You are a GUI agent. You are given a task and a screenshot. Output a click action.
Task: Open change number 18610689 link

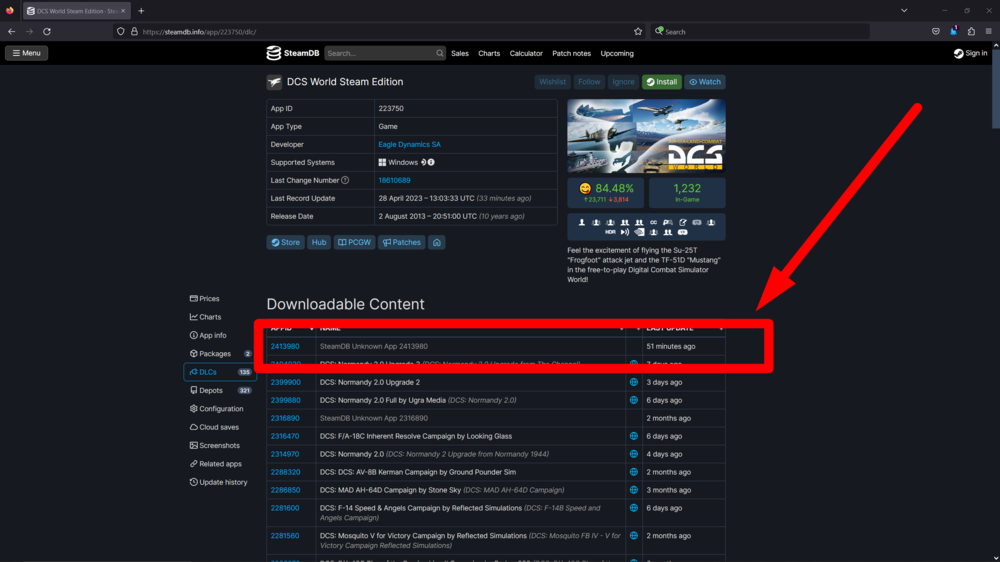pyautogui.click(x=394, y=181)
